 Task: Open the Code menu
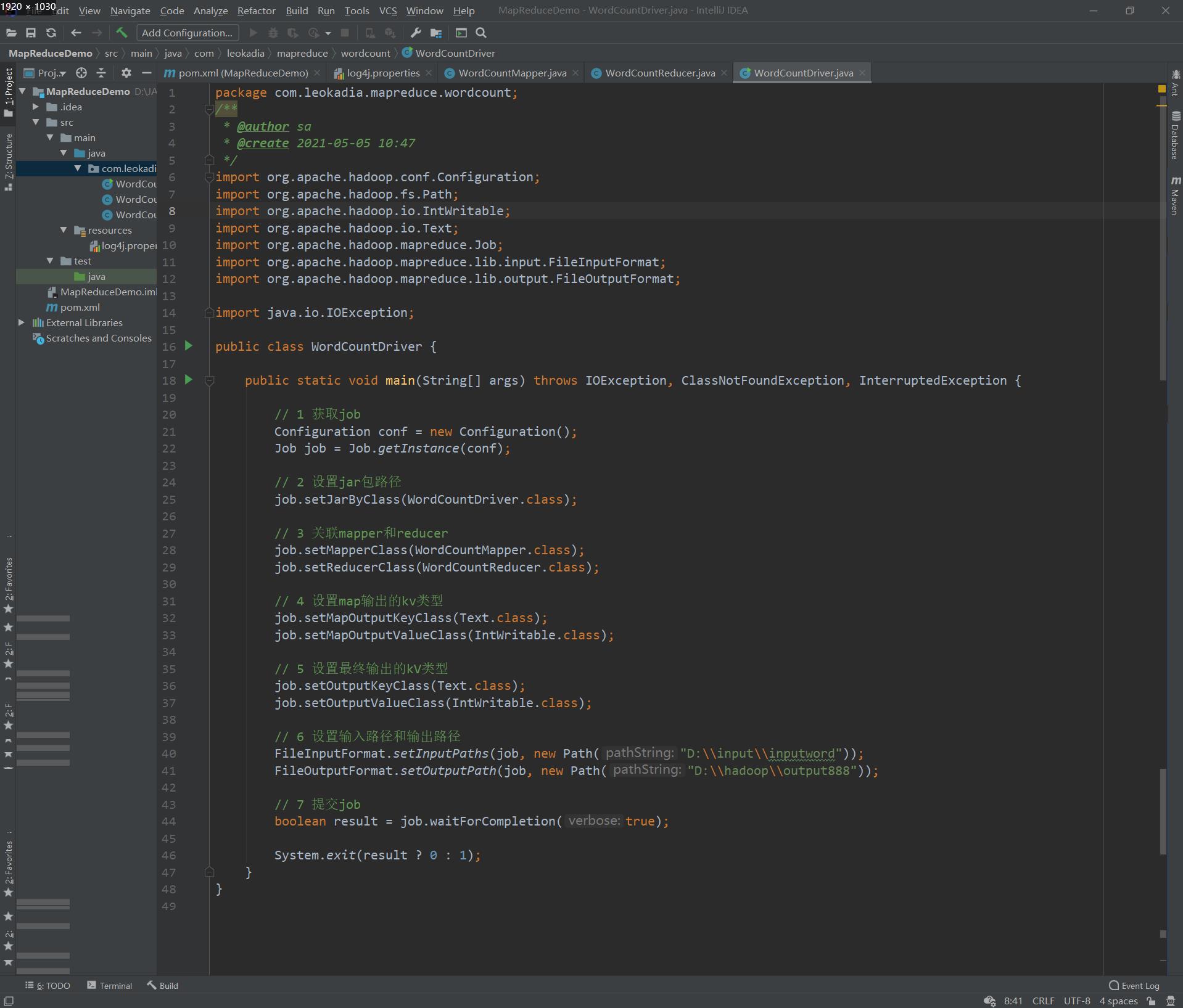[172, 10]
